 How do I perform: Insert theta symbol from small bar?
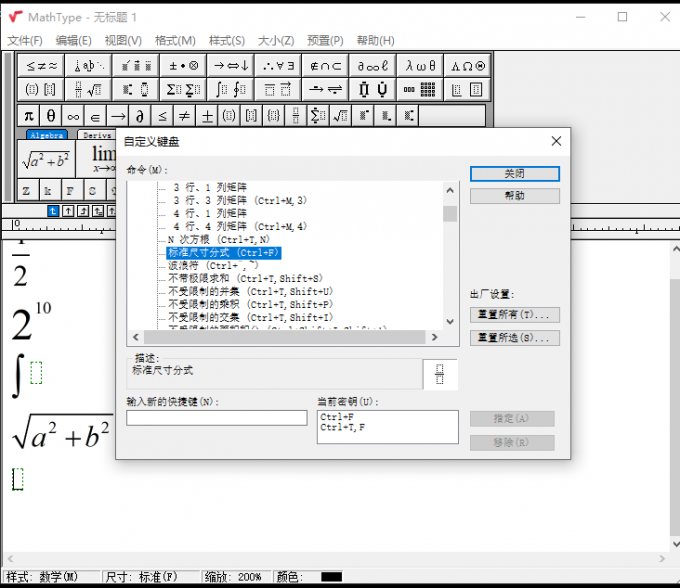point(51,116)
